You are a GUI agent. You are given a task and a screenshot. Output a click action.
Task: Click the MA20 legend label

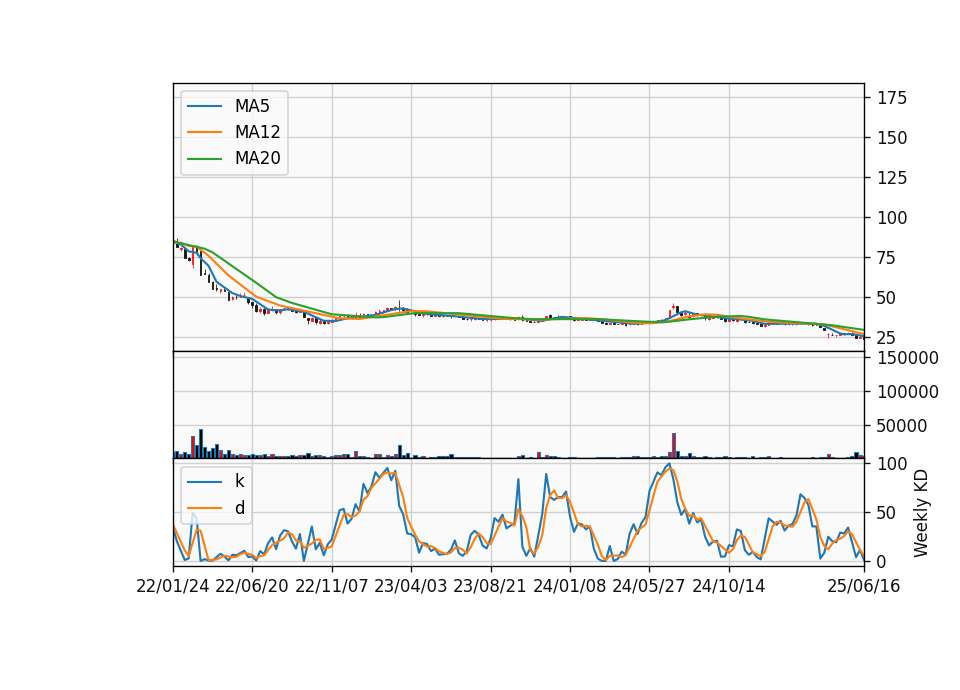257,158
